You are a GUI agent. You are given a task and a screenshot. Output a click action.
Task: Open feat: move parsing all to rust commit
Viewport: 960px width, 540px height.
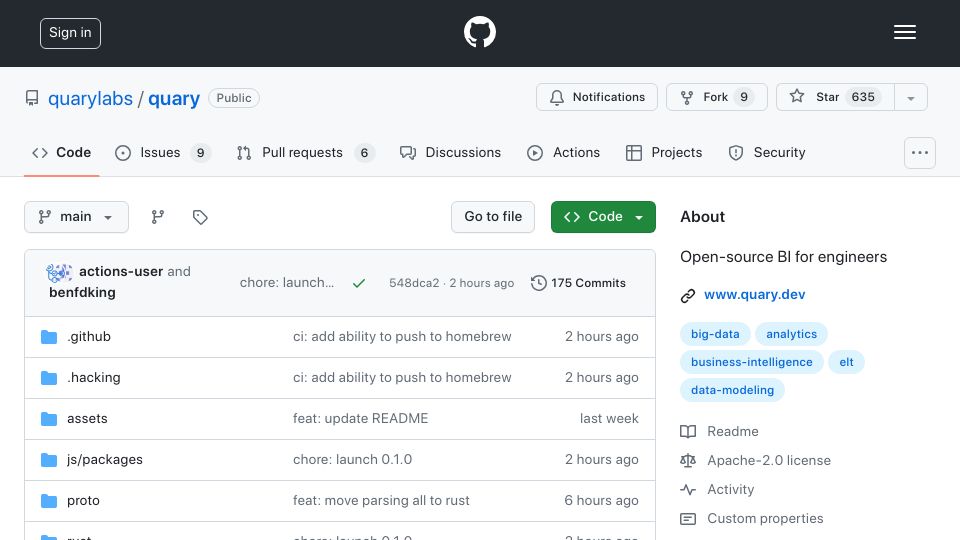(381, 501)
